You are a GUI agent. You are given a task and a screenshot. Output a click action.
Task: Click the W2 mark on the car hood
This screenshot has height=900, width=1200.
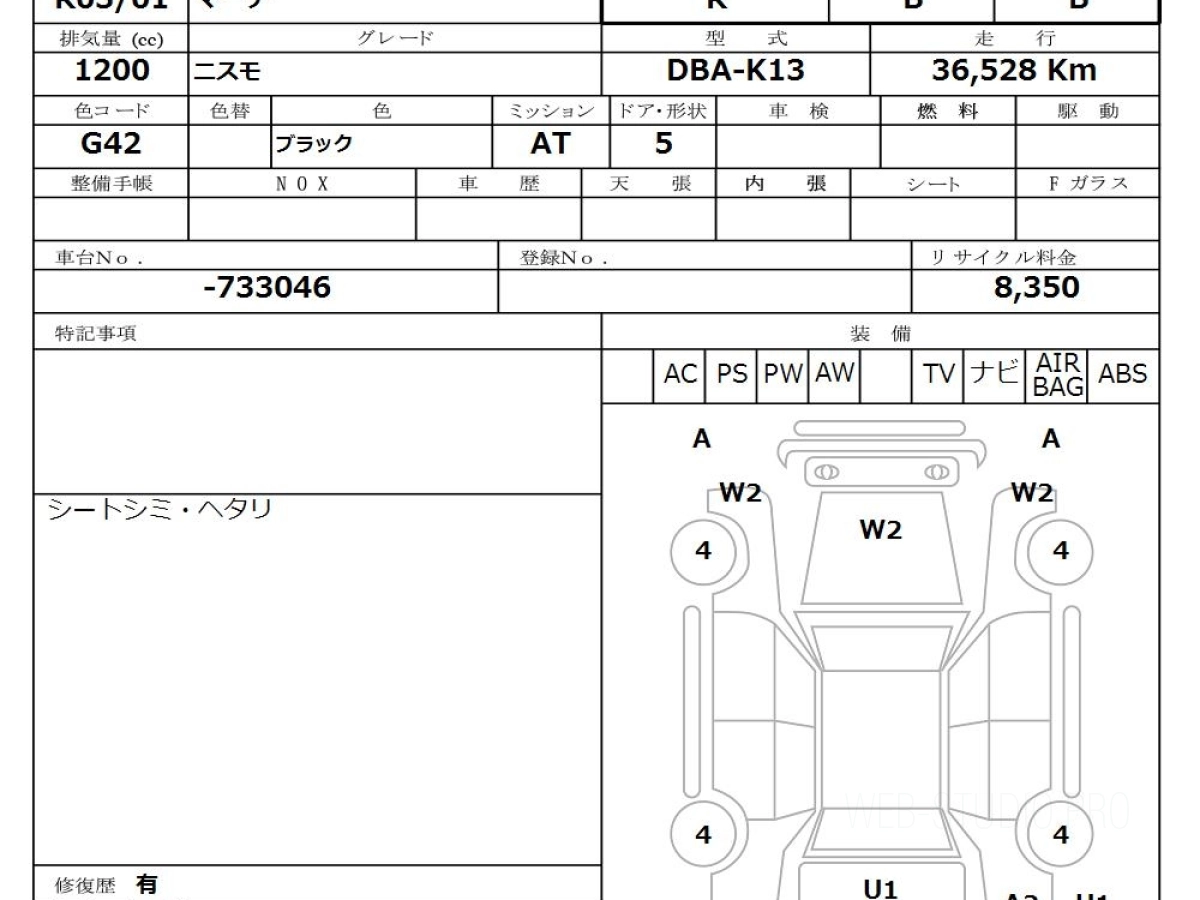(x=881, y=530)
